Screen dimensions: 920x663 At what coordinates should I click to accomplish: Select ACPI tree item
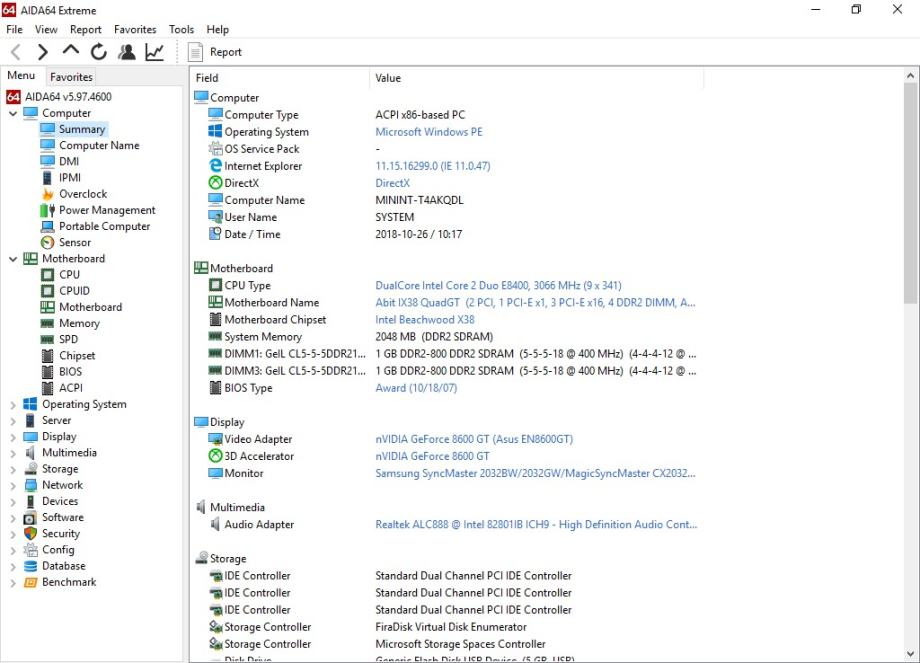pyautogui.click(x=70, y=388)
